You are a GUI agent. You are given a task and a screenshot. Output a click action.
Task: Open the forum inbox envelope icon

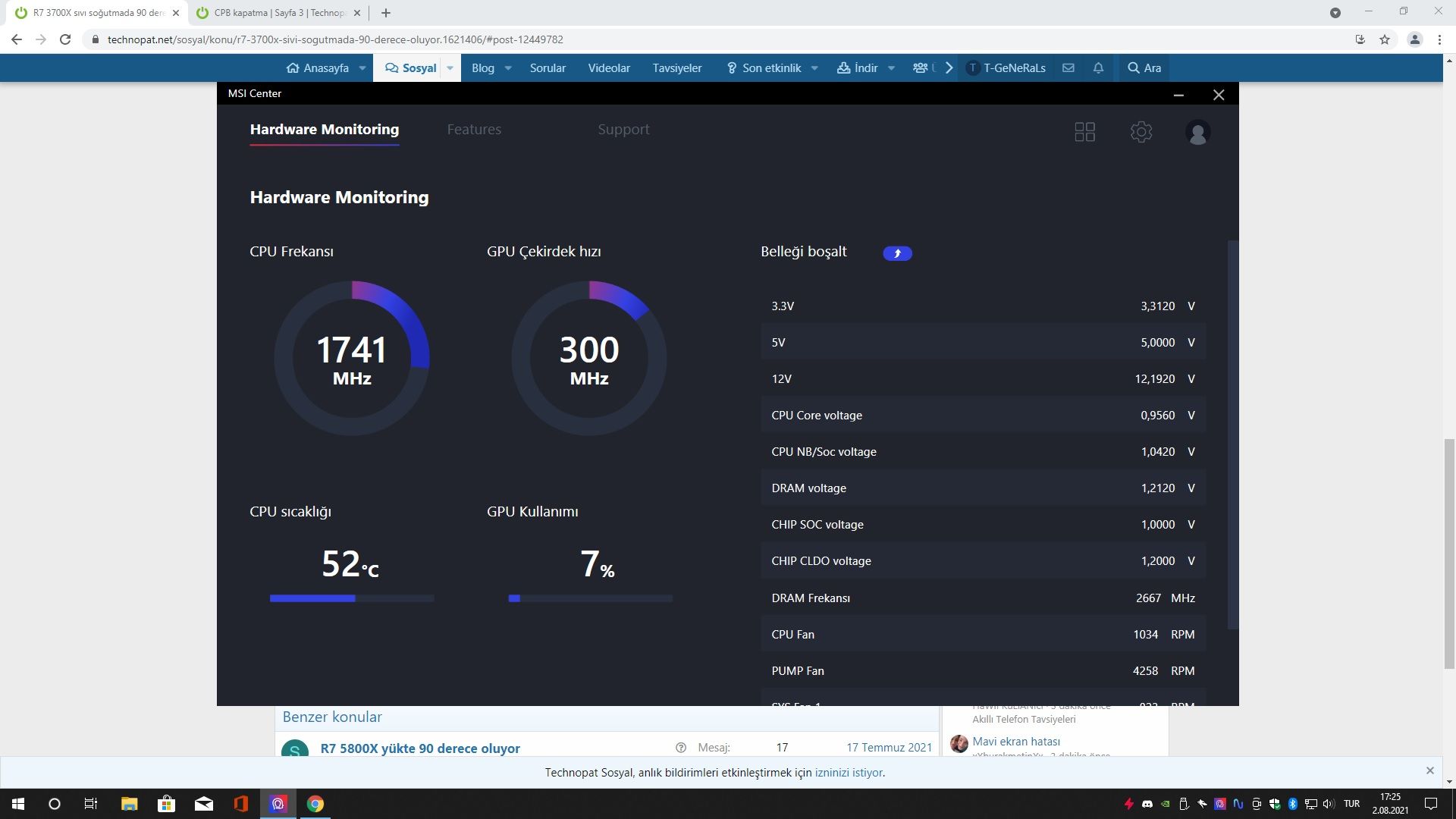1068,68
